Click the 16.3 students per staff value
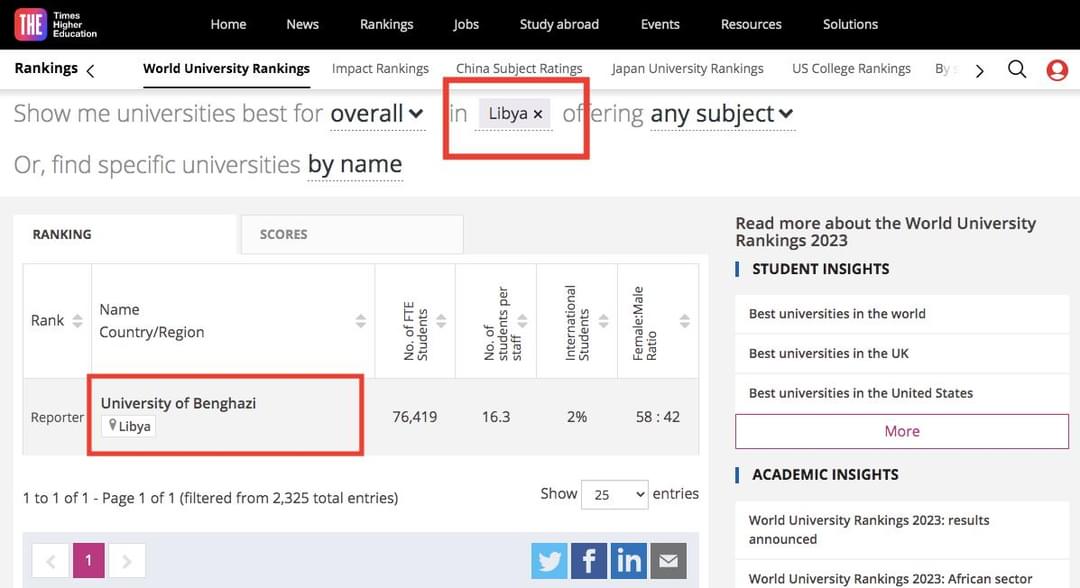This screenshot has height=588, width=1080. tap(496, 417)
